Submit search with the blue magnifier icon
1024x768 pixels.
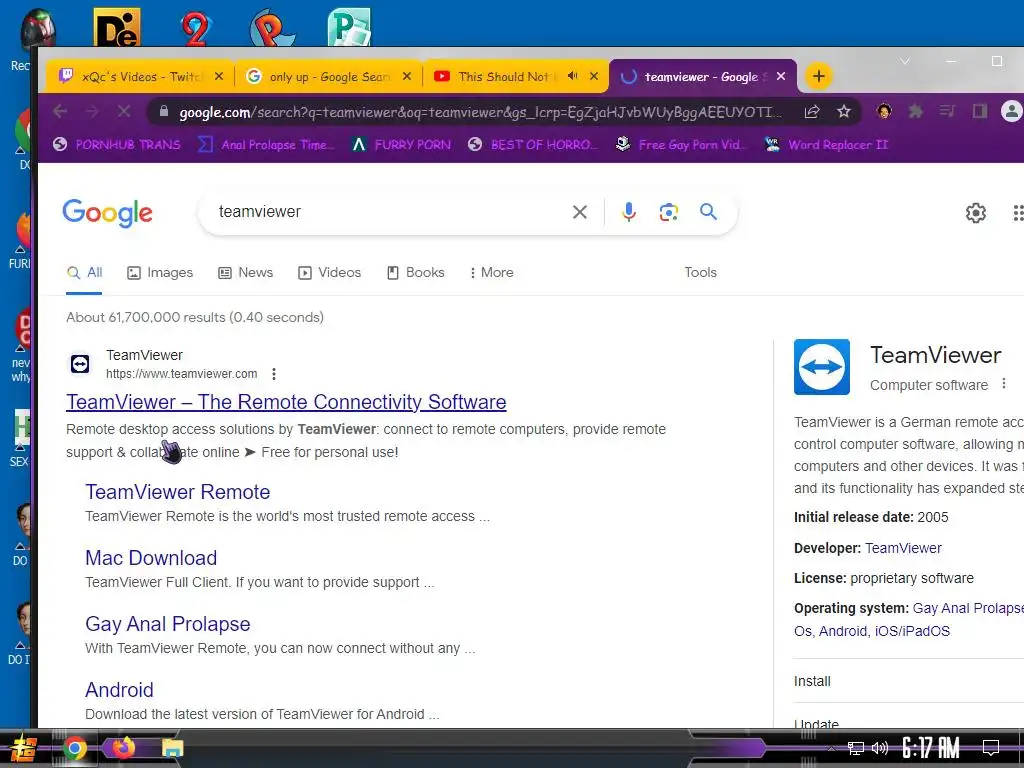[x=708, y=212]
